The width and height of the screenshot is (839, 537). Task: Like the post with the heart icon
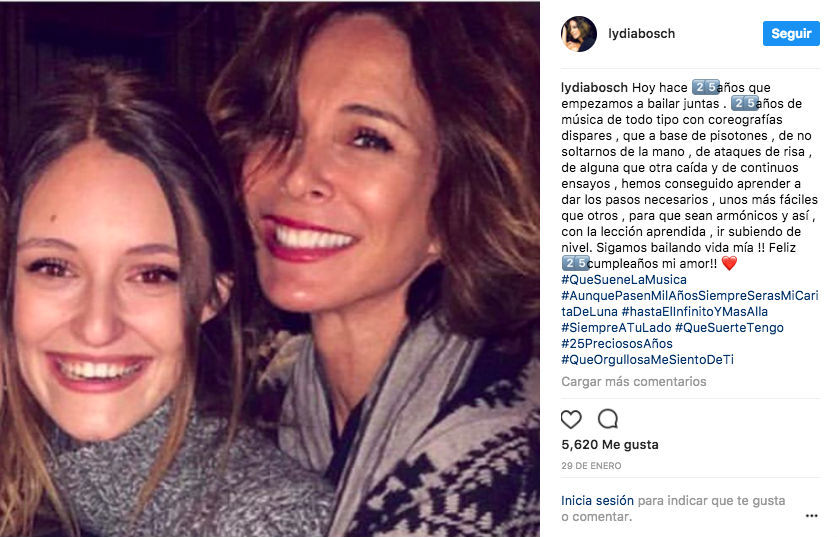[571, 419]
